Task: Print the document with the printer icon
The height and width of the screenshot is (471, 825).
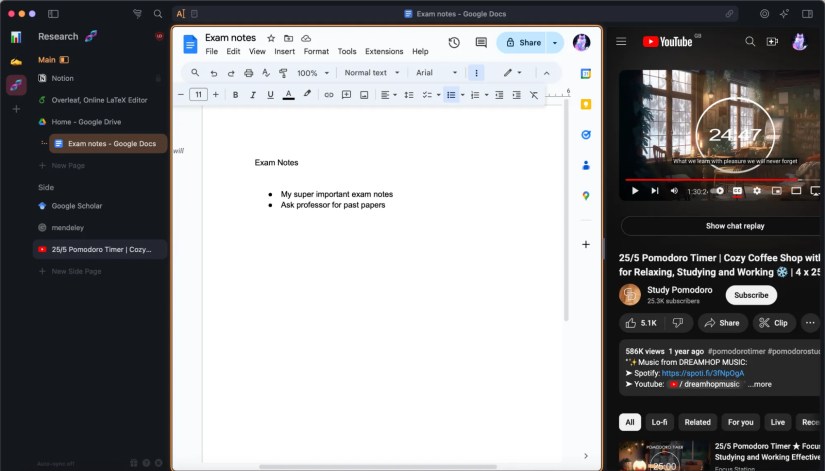Action: tap(248, 73)
